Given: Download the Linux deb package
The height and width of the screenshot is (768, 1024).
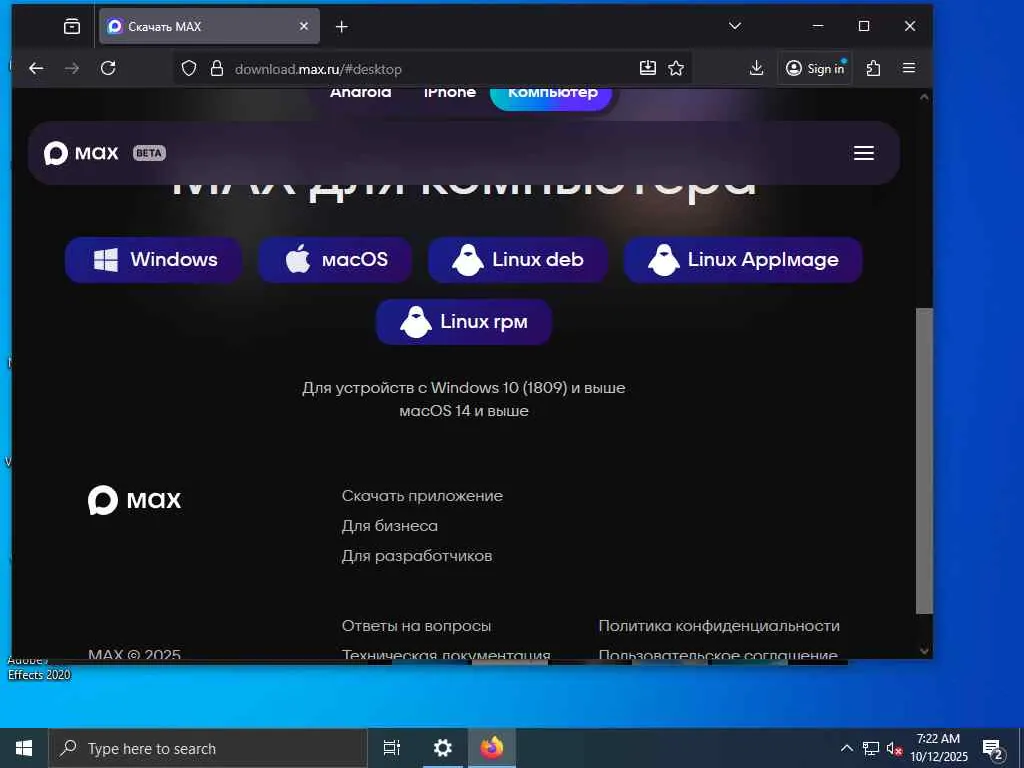Looking at the screenshot, I should tap(517, 259).
